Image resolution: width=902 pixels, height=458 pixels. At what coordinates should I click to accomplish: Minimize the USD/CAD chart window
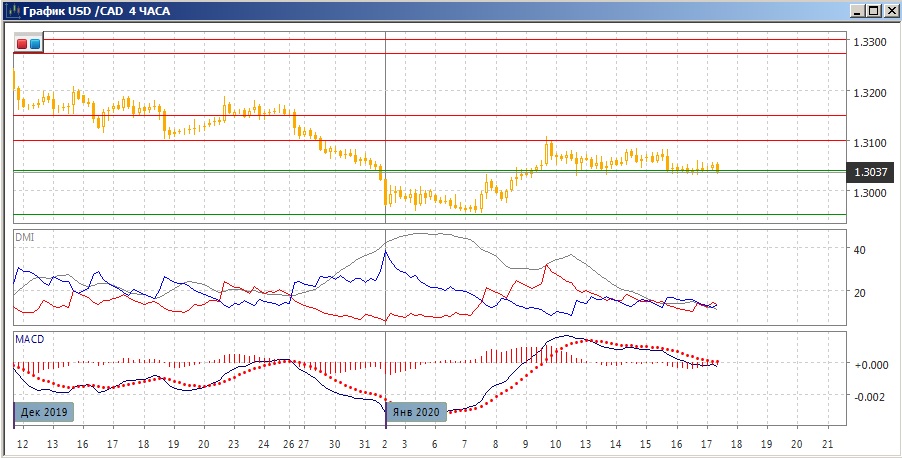click(x=859, y=11)
